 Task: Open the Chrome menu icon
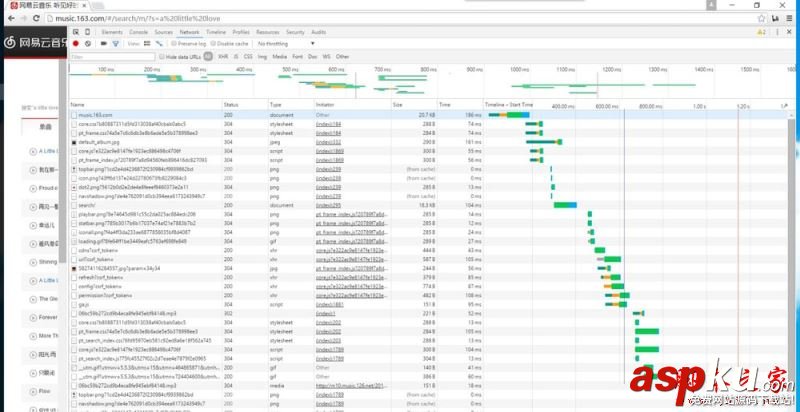[x=789, y=18]
